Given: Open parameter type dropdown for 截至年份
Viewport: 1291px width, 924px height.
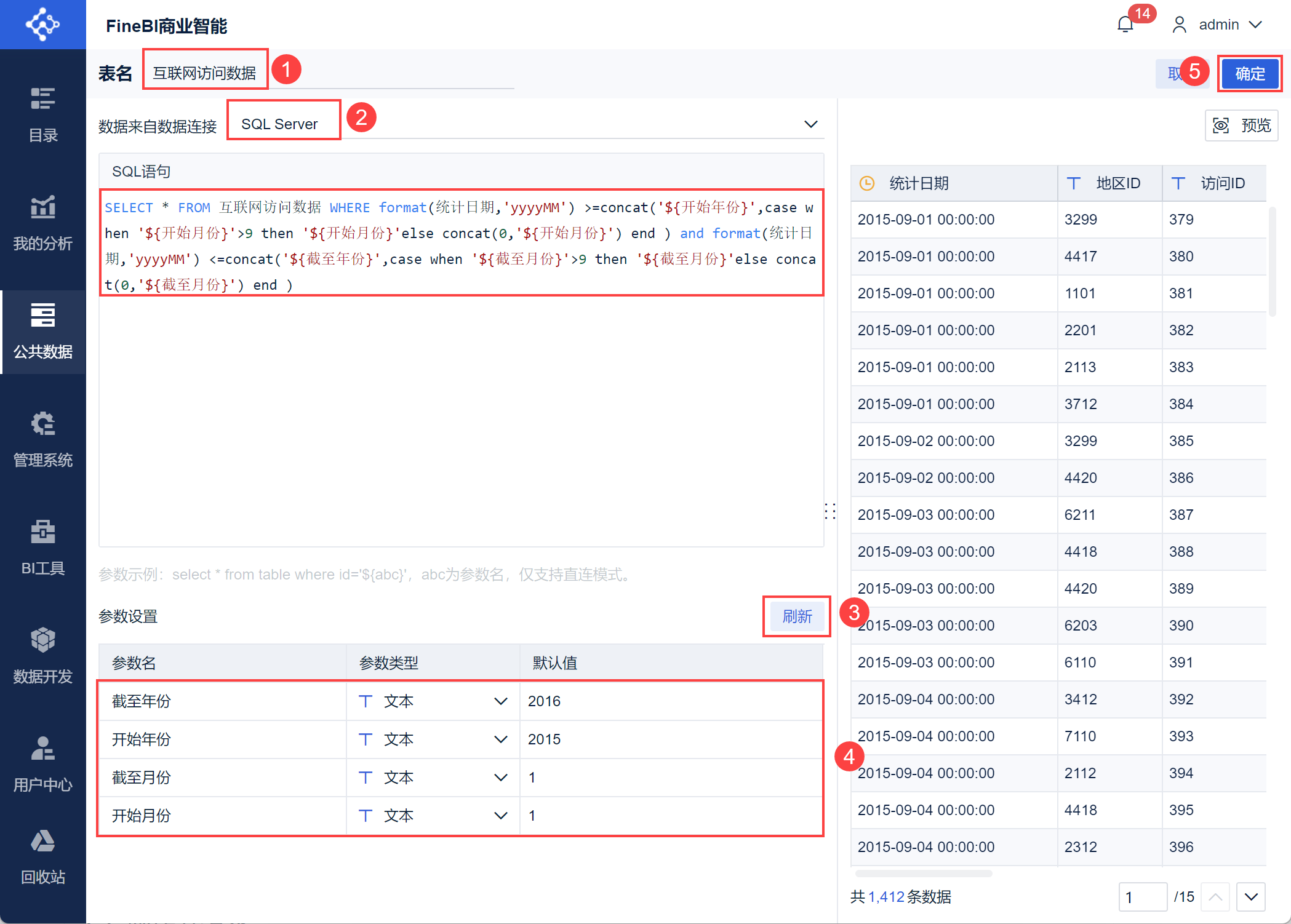Looking at the screenshot, I should coord(500,701).
